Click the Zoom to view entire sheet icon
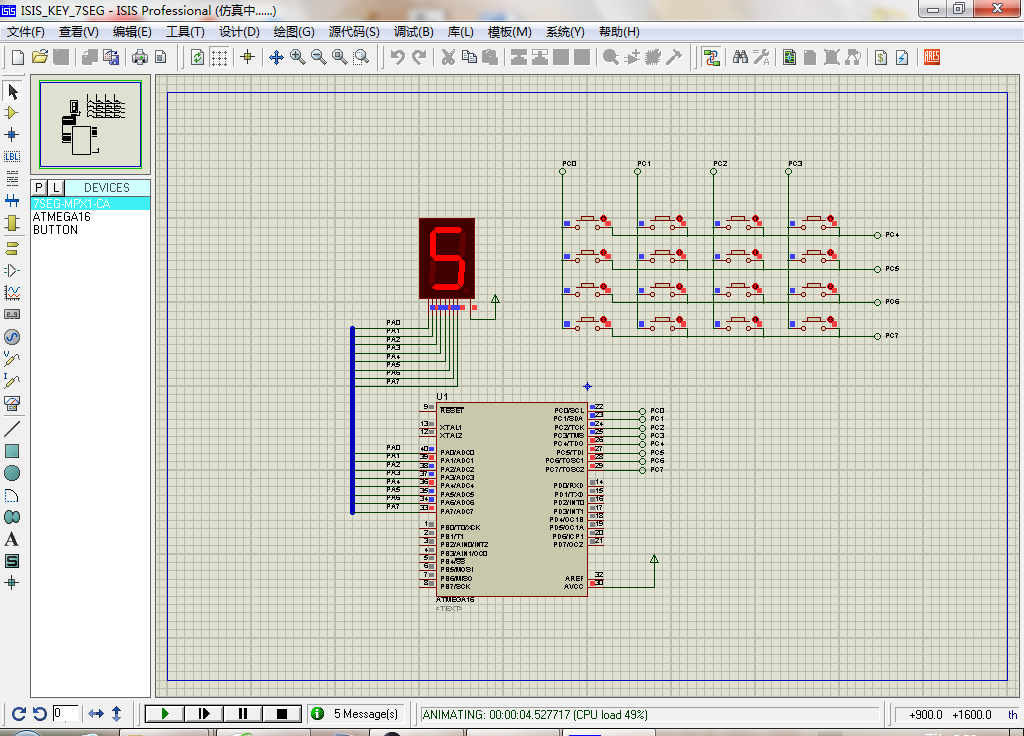This screenshot has width=1024, height=736. pos(340,57)
